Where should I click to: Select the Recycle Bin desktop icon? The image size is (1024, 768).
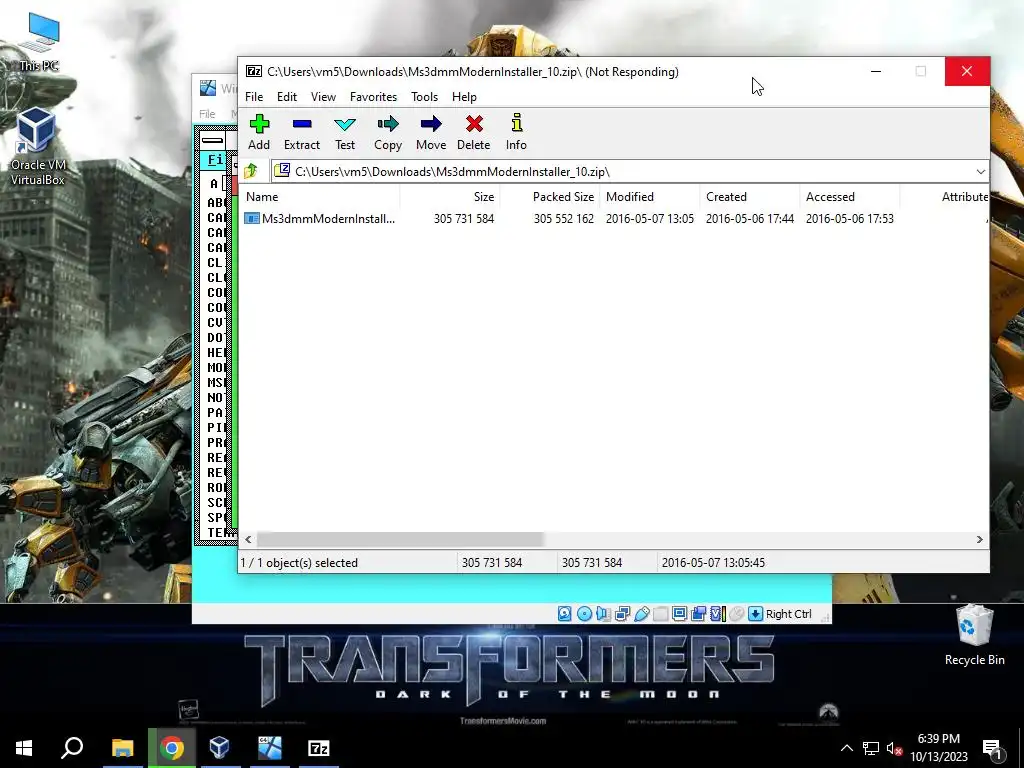click(974, 635)
